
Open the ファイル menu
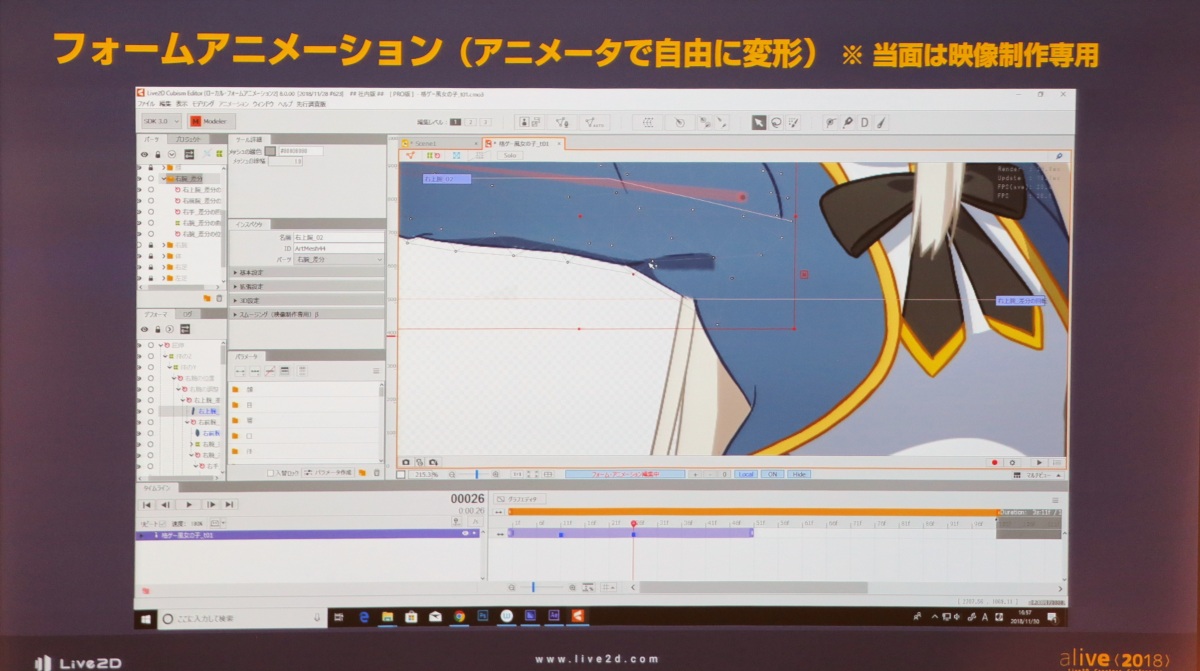coord(146,104)
